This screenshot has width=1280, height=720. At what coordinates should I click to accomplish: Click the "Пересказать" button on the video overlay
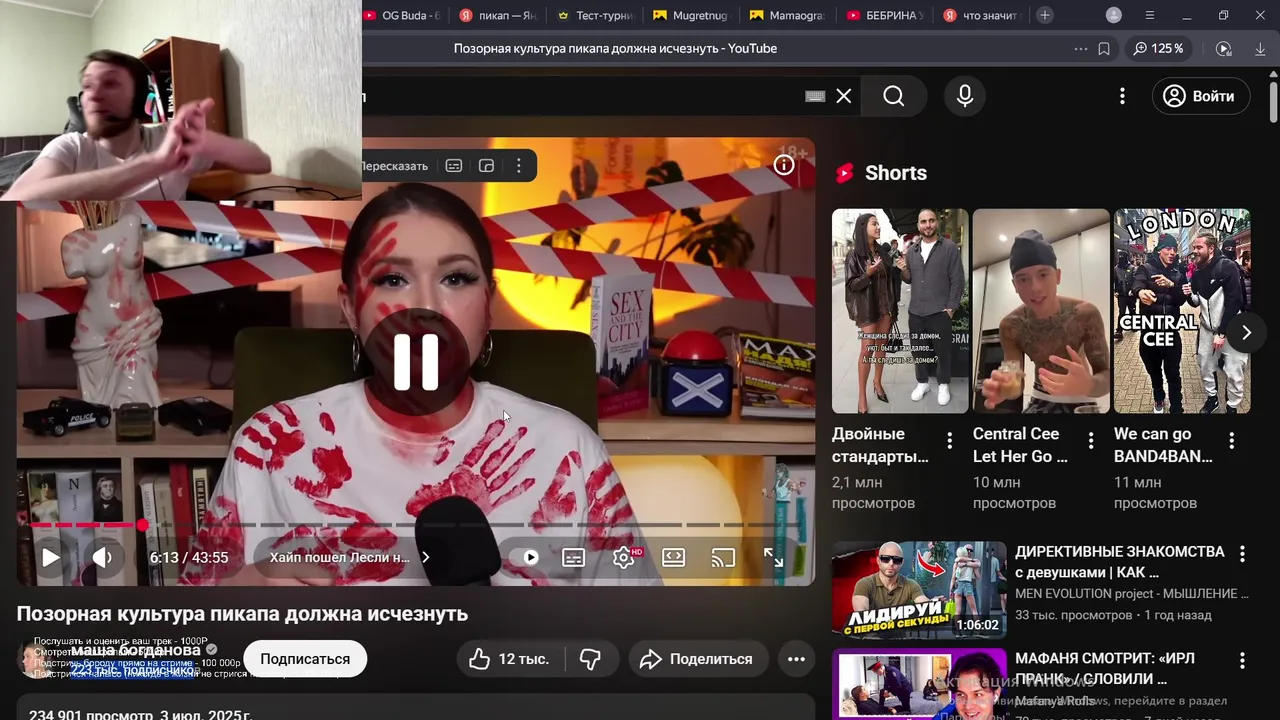point(394,166)
